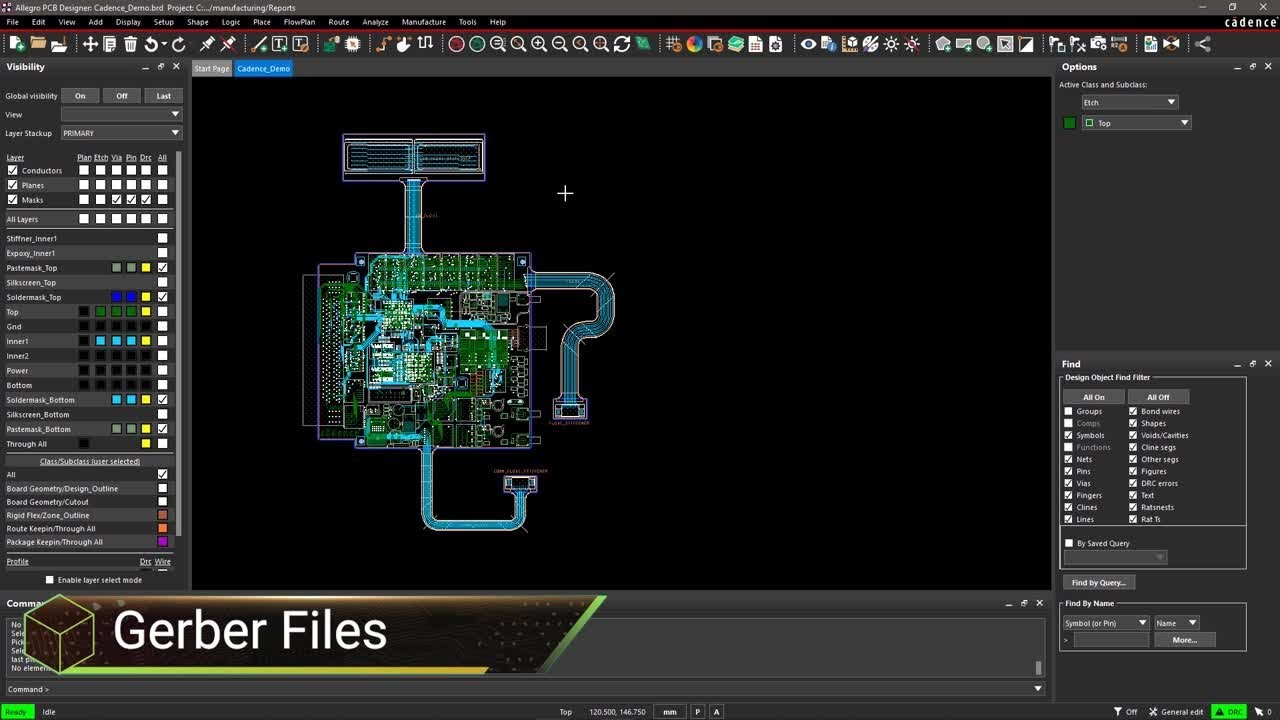This screenshot has width=1280, height=720.
Task: Select the Move (four-arrow) tool
Action: click(x=90, y=44)
